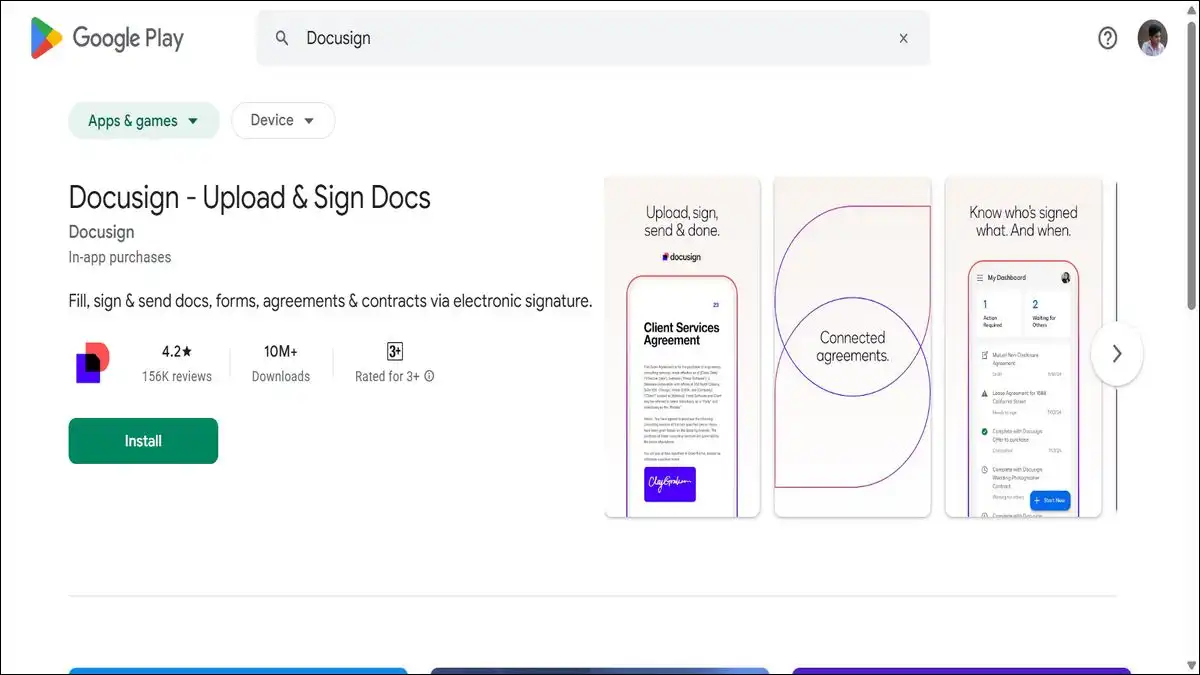The image size is (1200, 675).
Task: Click the 10M+ downloads count
Action: tap(280, 352)
